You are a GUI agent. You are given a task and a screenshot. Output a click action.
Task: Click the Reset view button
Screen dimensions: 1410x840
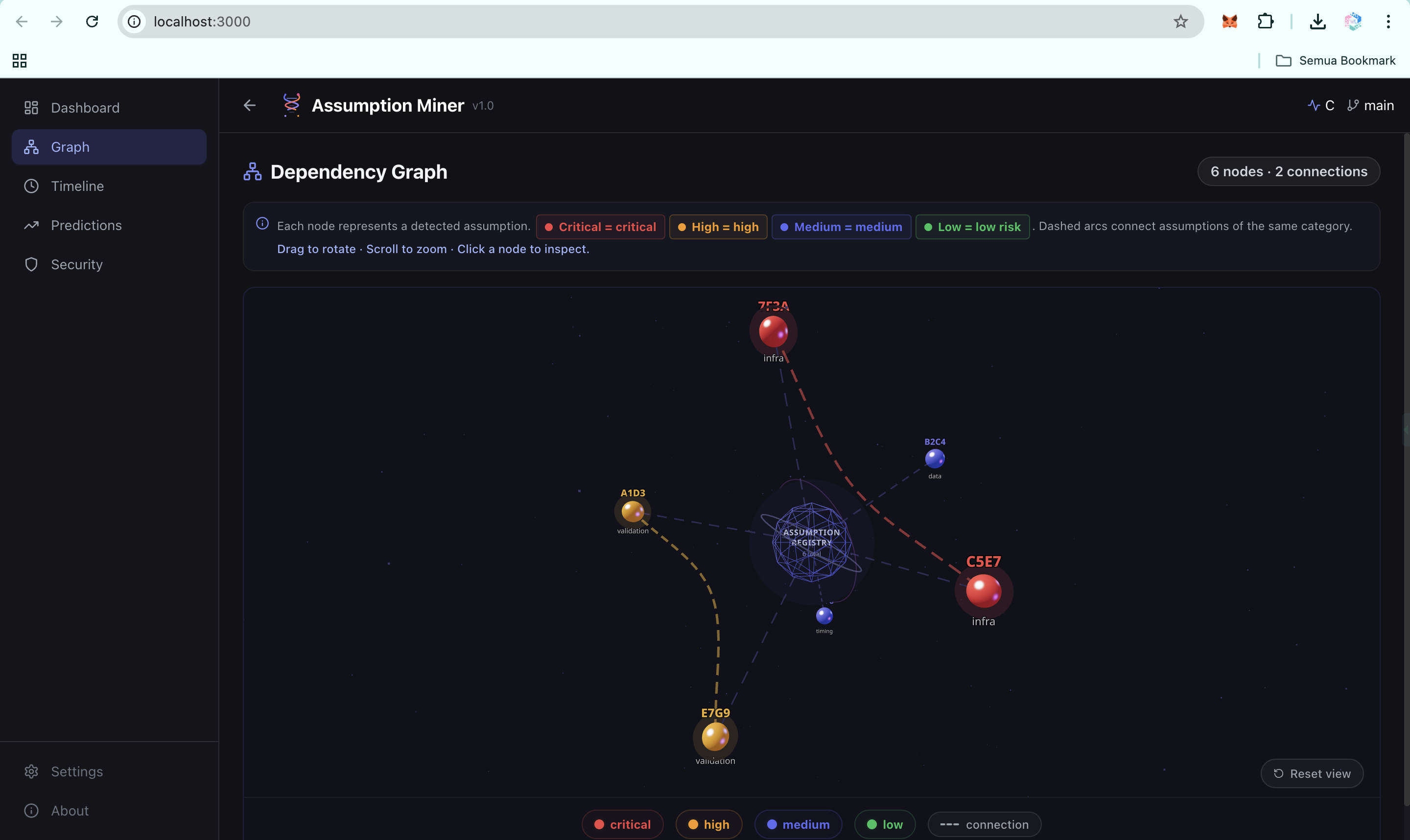(1312, 773)
